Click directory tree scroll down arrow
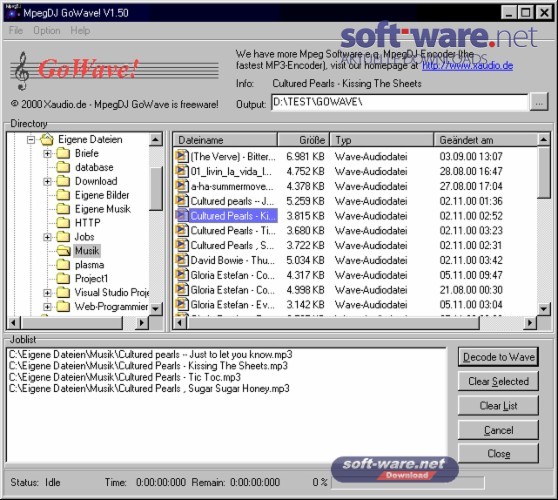 (156, 309)
